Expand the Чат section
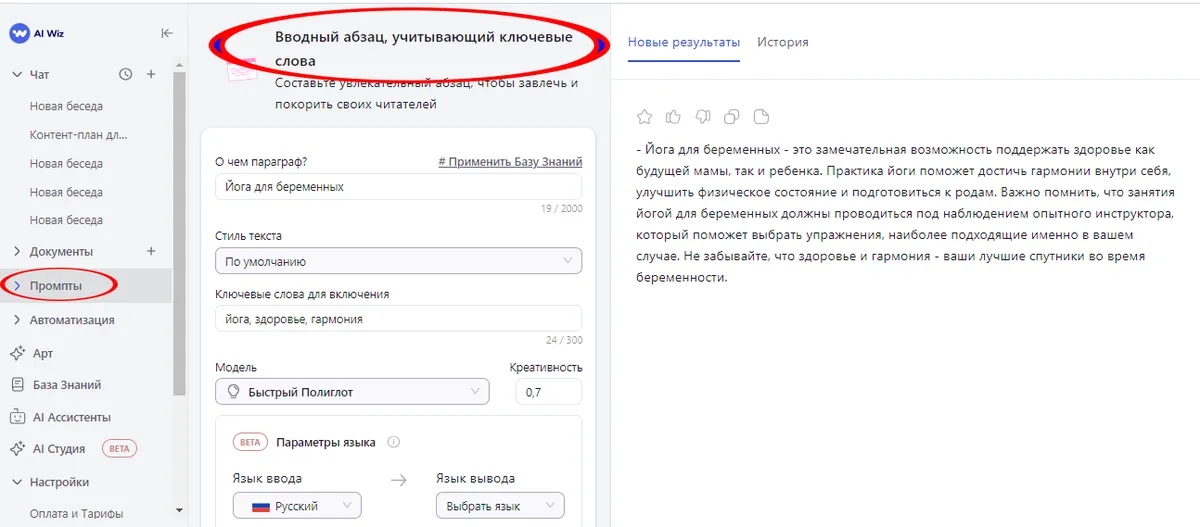This screenshot has height=527, width=1200. [x=16, y=74]
